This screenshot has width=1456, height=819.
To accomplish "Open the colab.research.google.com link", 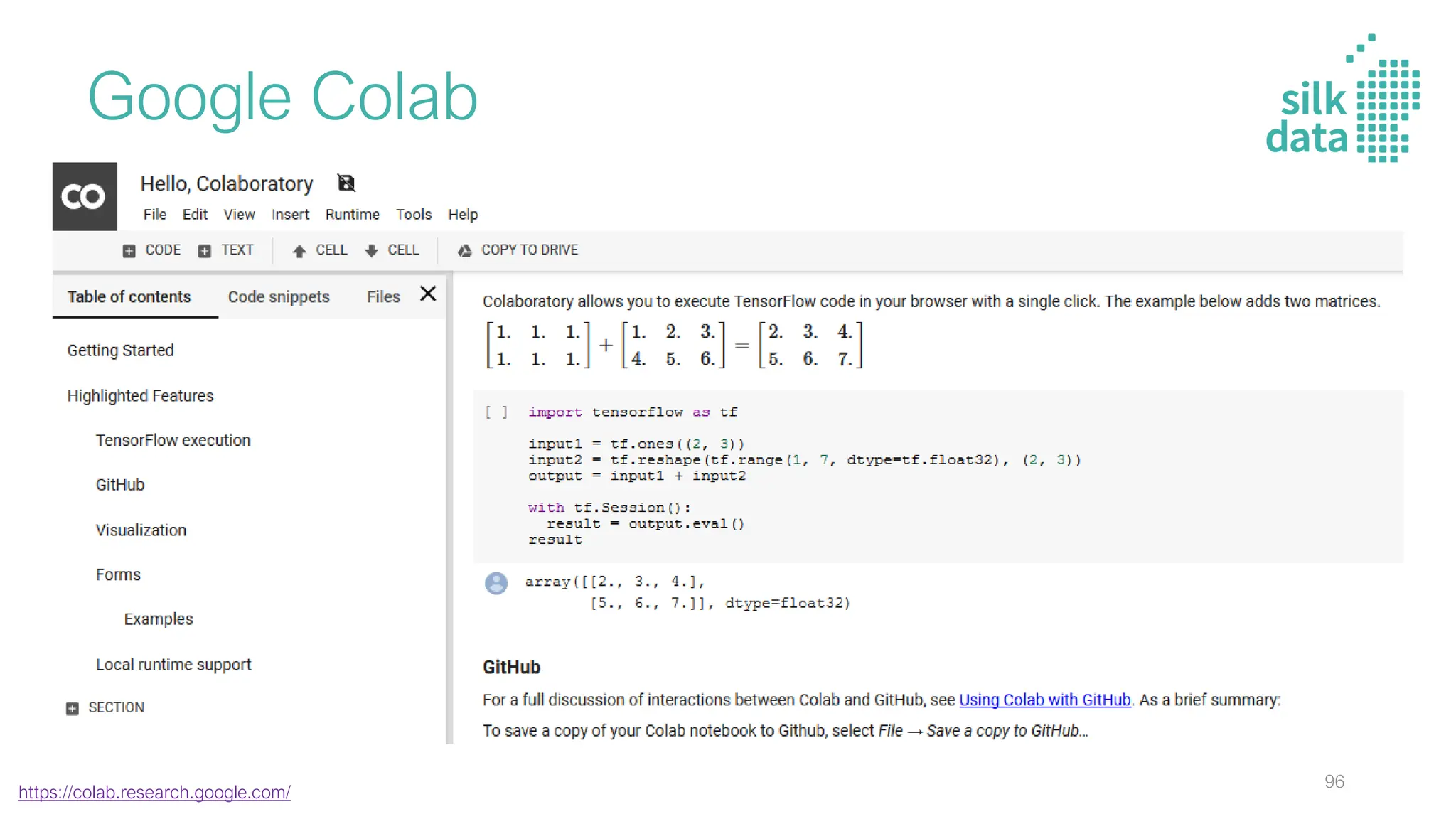I will [154, 793].
